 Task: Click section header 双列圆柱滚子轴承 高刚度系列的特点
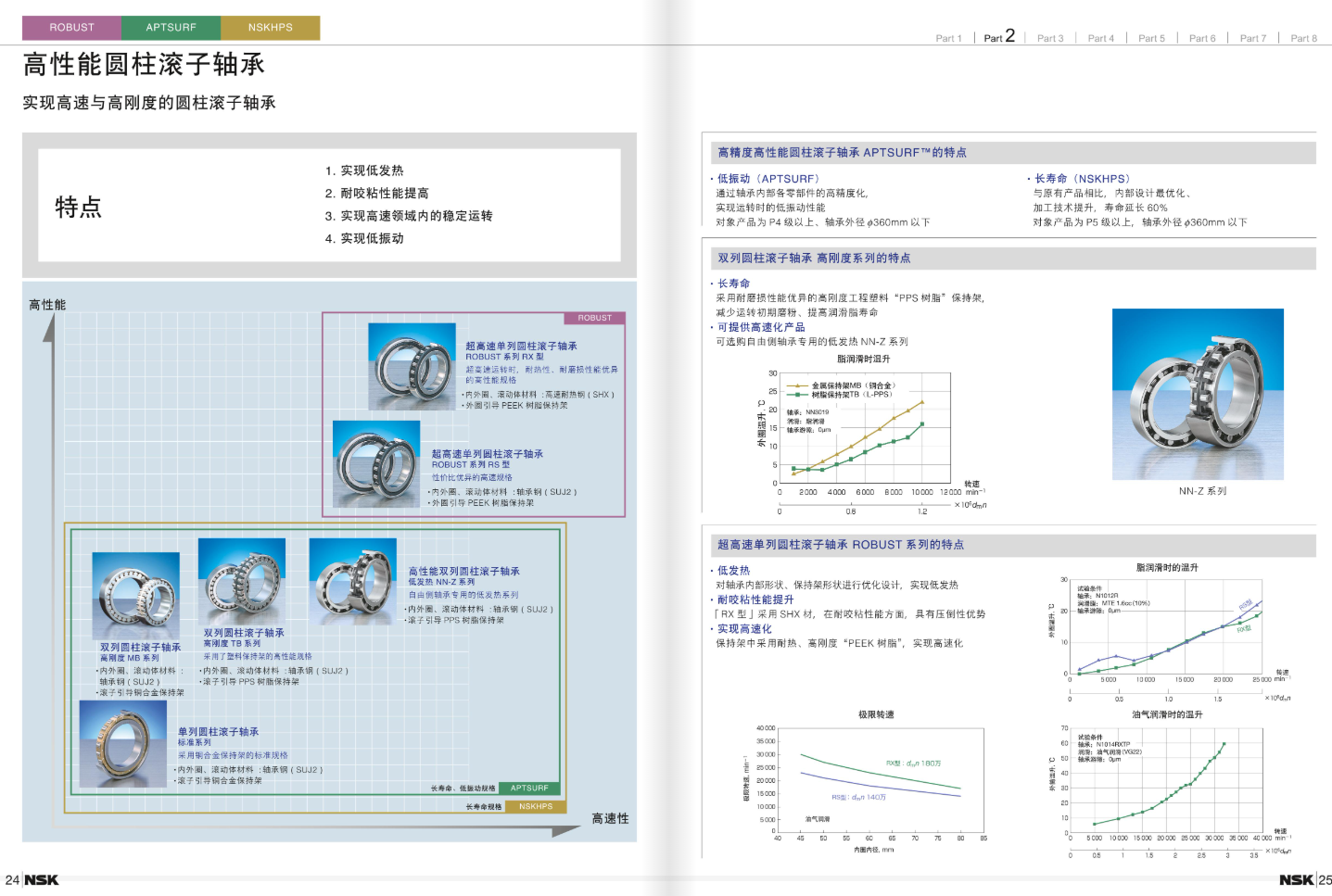click(x=814, y=259)
